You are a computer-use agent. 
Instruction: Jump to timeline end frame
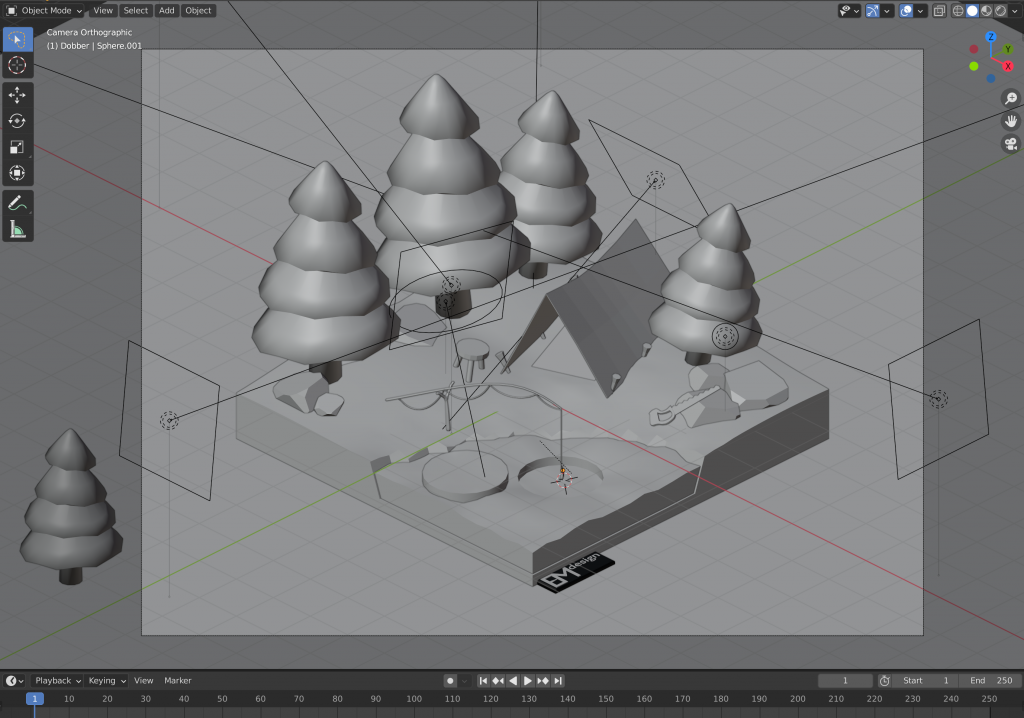558,681
